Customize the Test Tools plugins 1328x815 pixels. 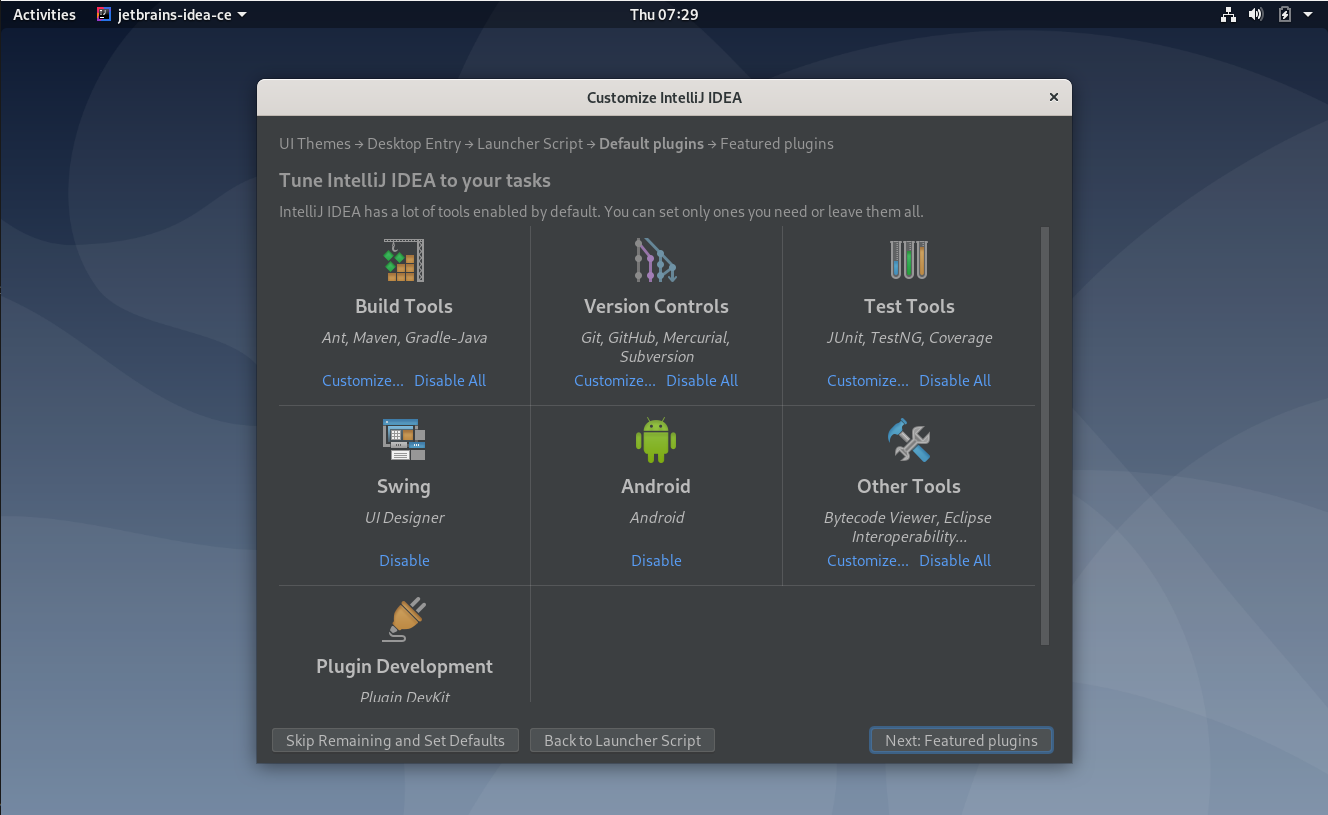coord(868,380)
